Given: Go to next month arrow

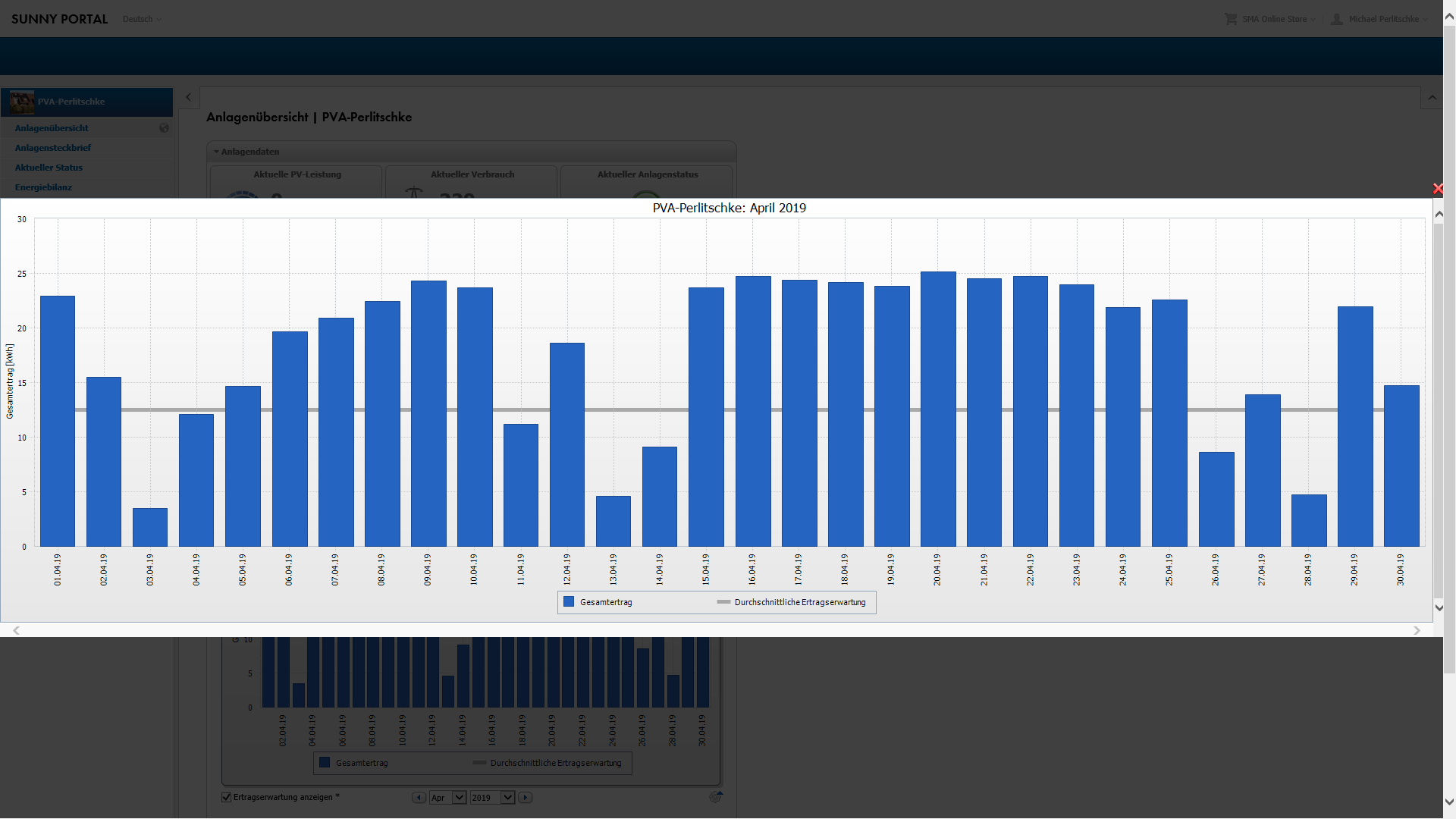Looking at the screenshot, I should [526, 798].
